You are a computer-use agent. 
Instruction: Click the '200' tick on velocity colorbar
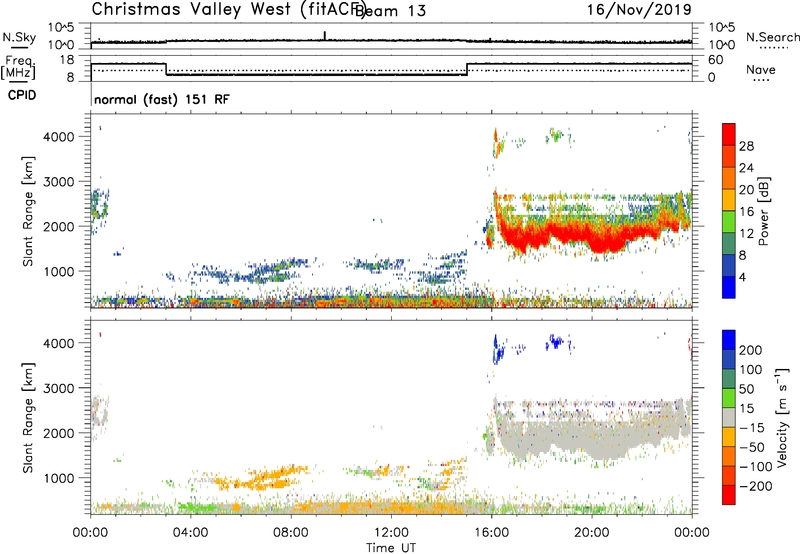(x=751, y=350)
